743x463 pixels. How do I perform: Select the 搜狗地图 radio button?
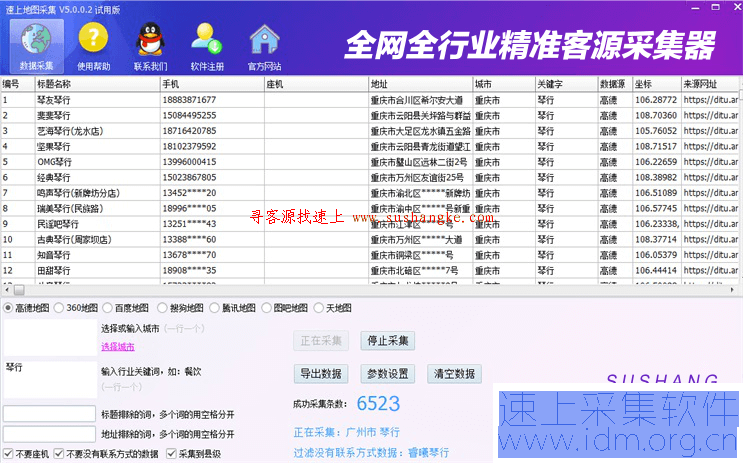click(162, 308)
